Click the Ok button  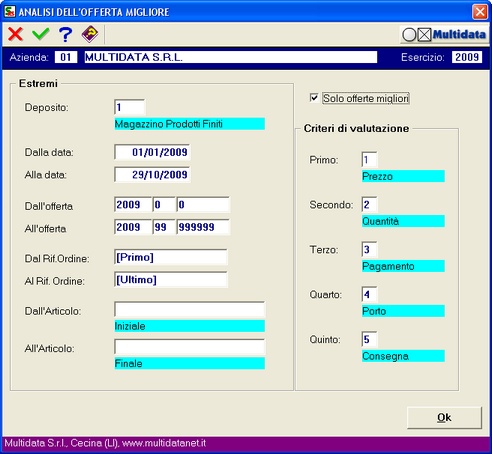coord(444,417)
